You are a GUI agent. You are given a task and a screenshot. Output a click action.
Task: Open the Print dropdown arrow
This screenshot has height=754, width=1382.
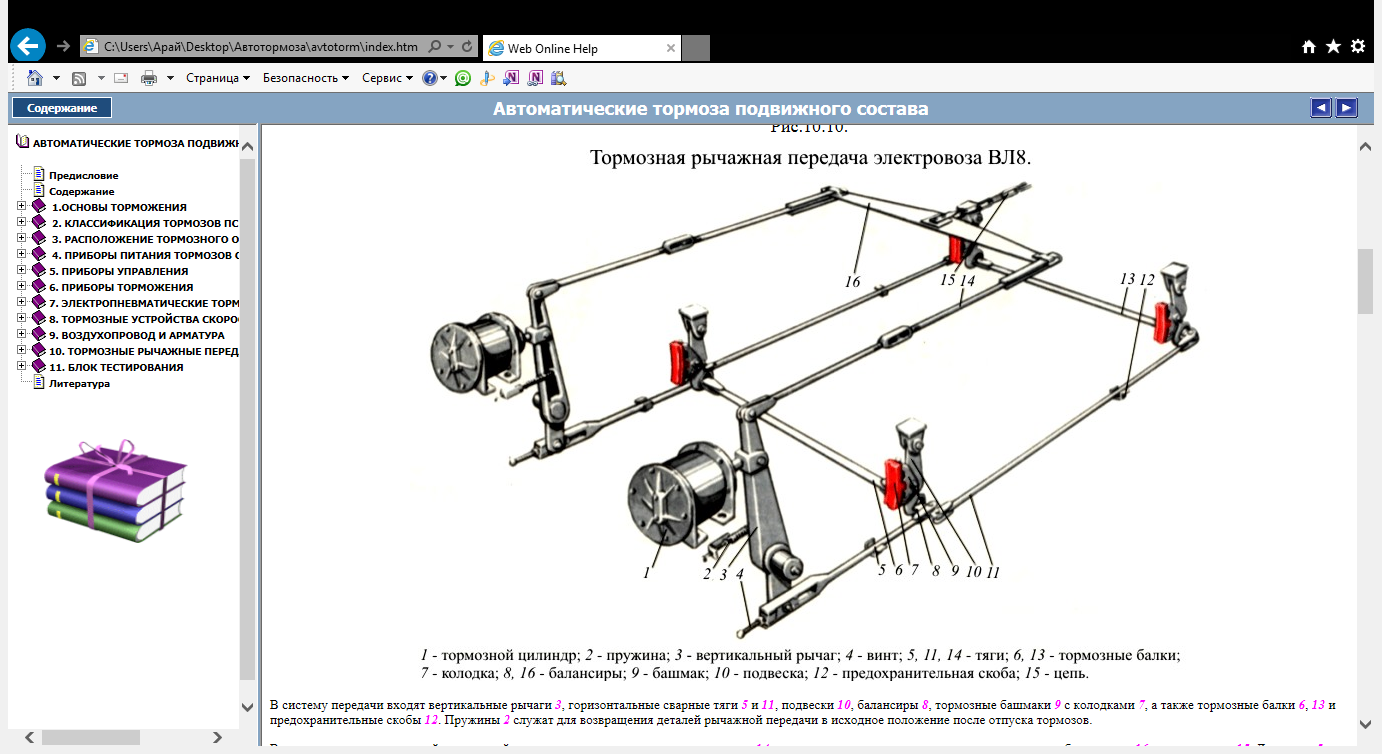[170, 77]
